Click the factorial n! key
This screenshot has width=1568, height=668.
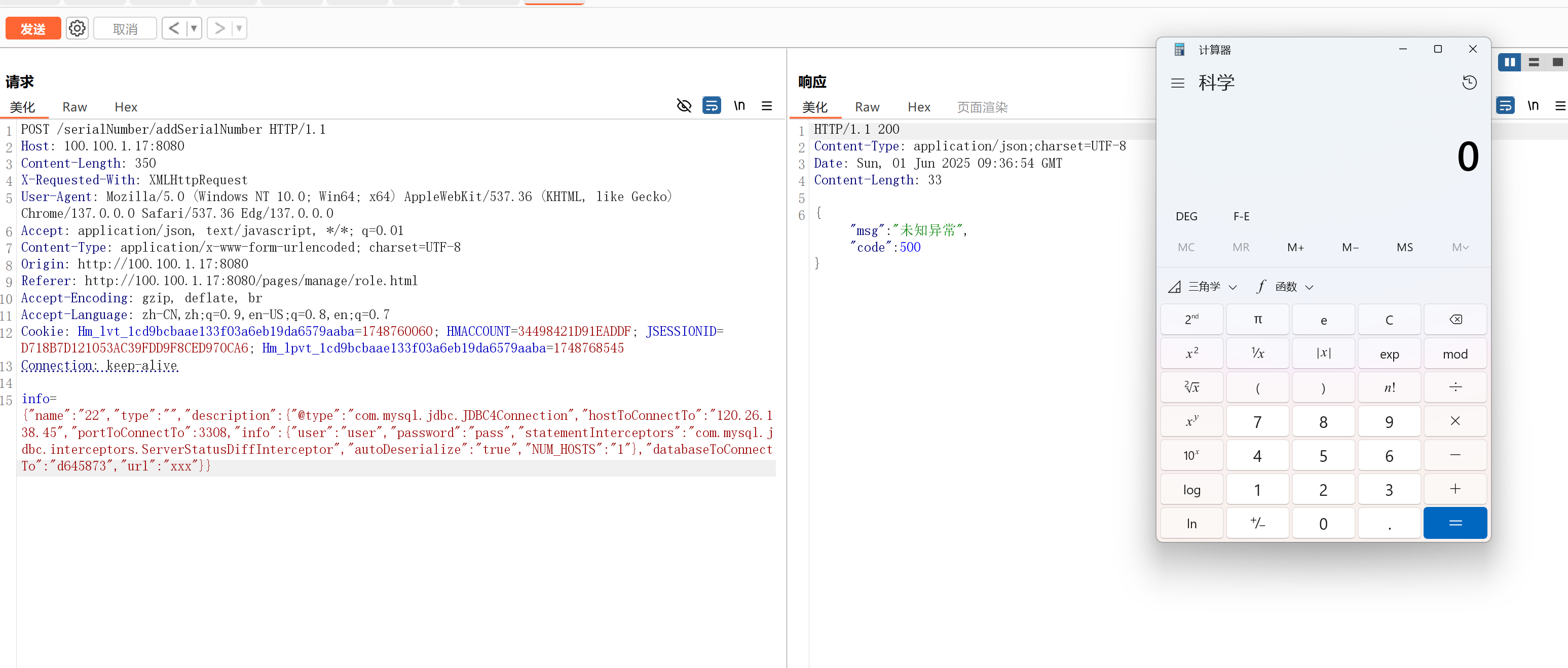click(1389, 387)
